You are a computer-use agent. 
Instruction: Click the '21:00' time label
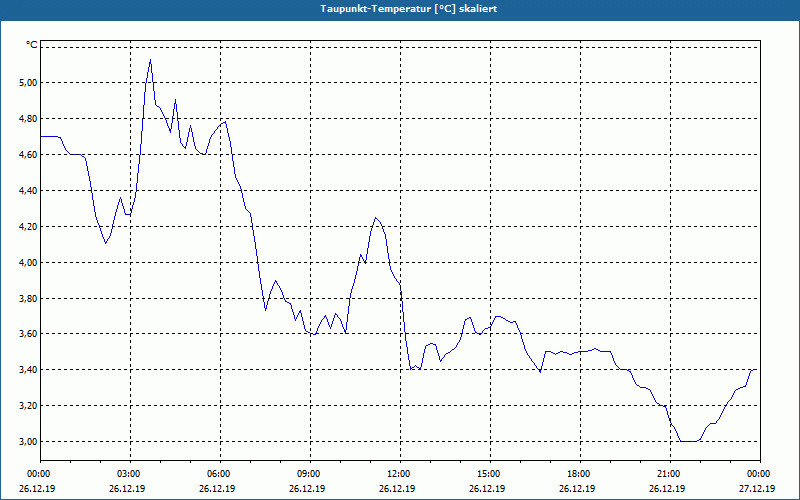pos(668,474)
